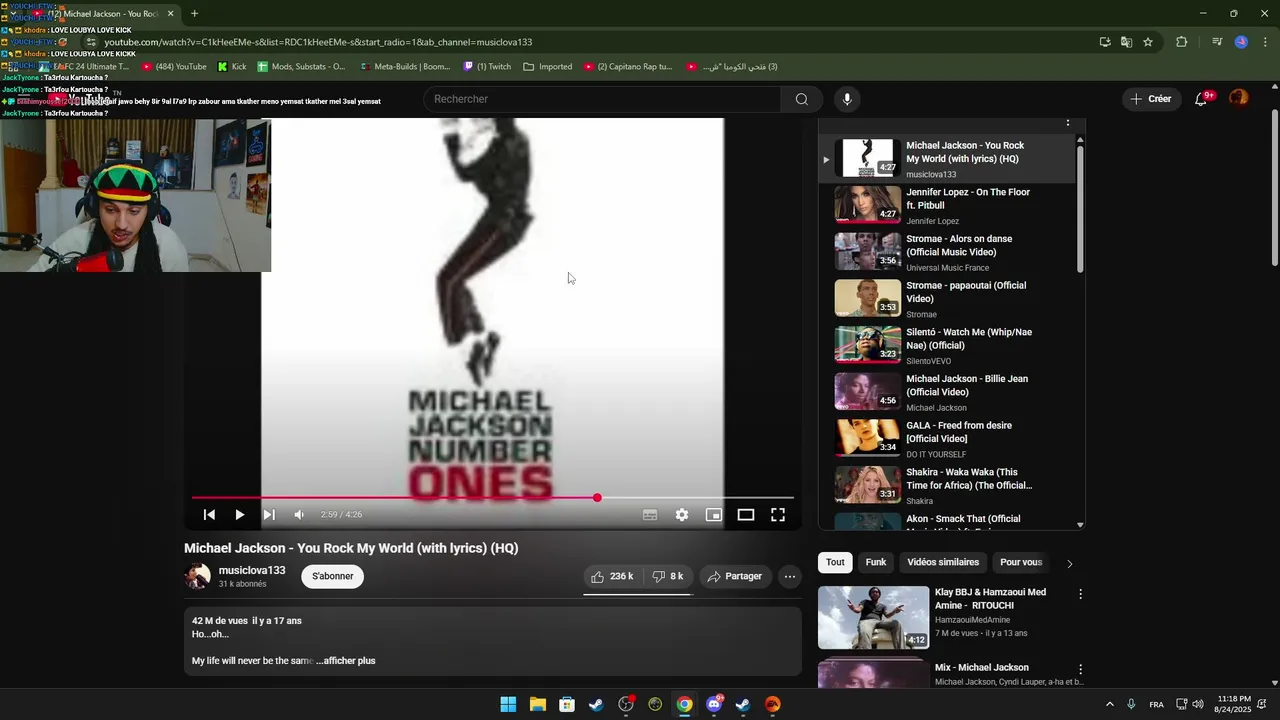The height and width of the screenshot is (720, 1280).
Task: Click the browser address bar URL
Action: (318, 42)
